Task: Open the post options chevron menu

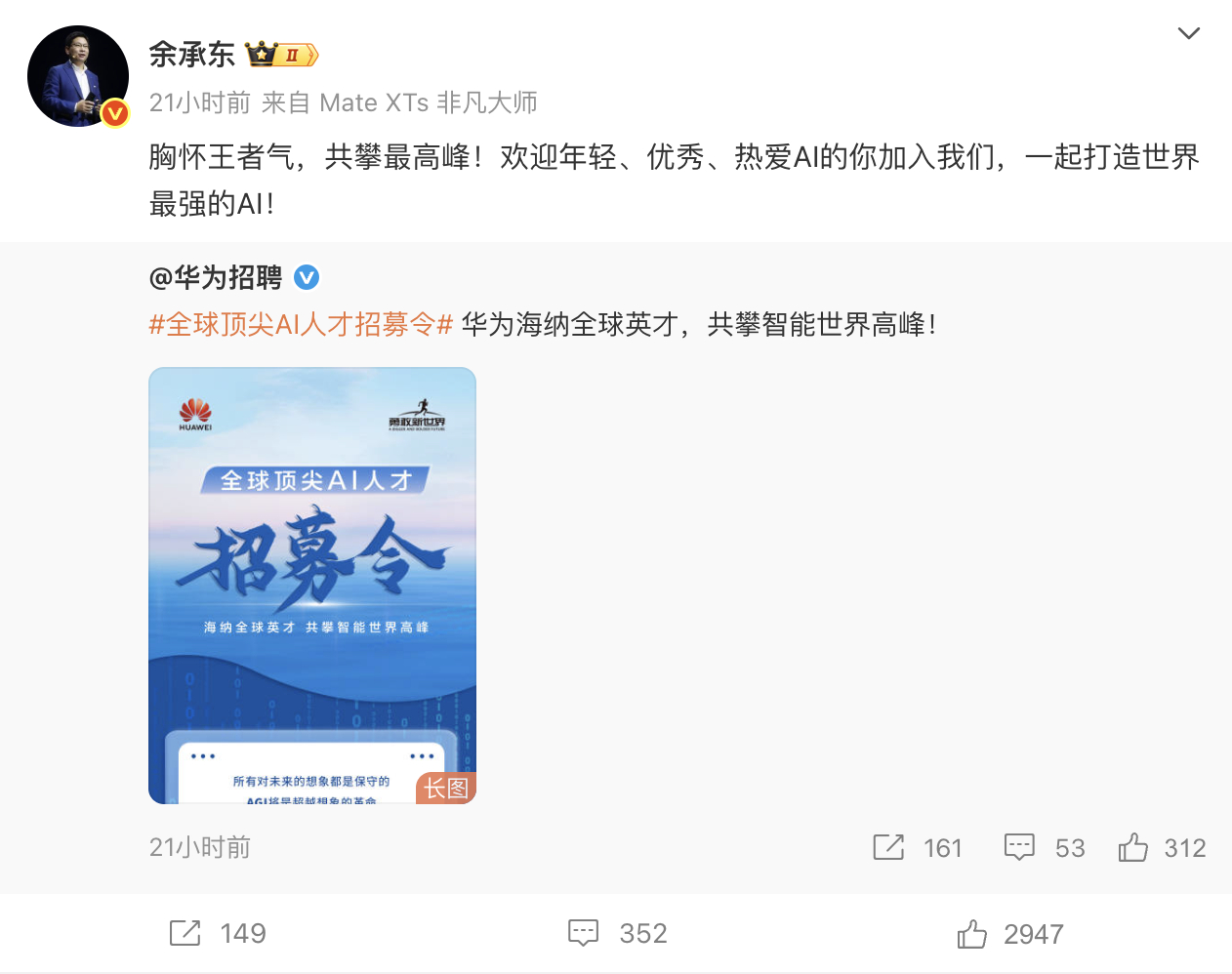Action: coord(1188,33)
